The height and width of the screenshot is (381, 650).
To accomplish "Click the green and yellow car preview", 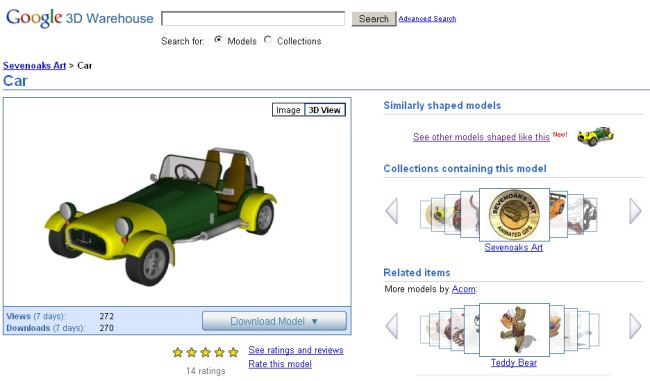I will tap(161, 216).
